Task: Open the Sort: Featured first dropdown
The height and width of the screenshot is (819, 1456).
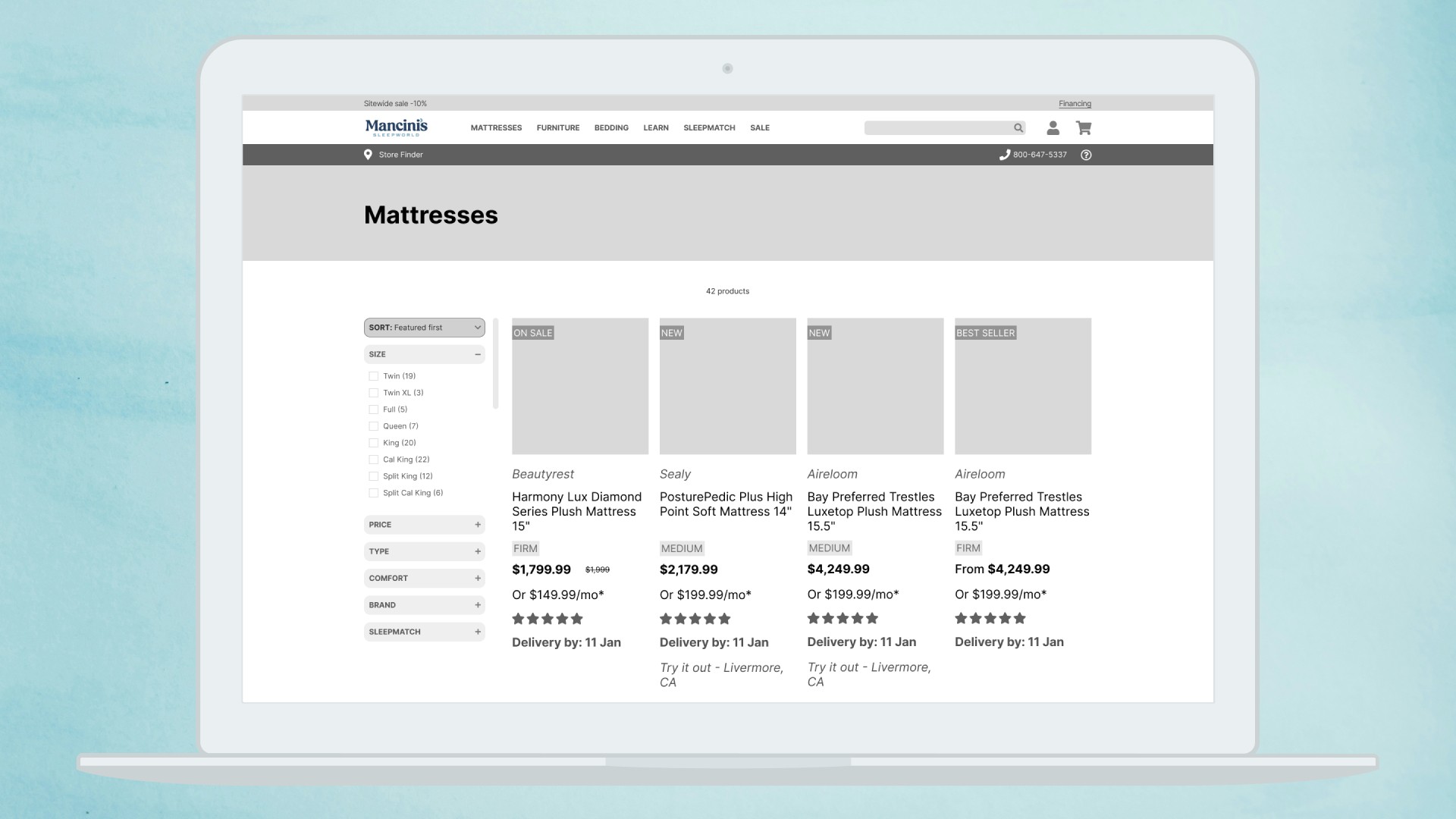Action: pyautogui.click(x=424, y=328)
